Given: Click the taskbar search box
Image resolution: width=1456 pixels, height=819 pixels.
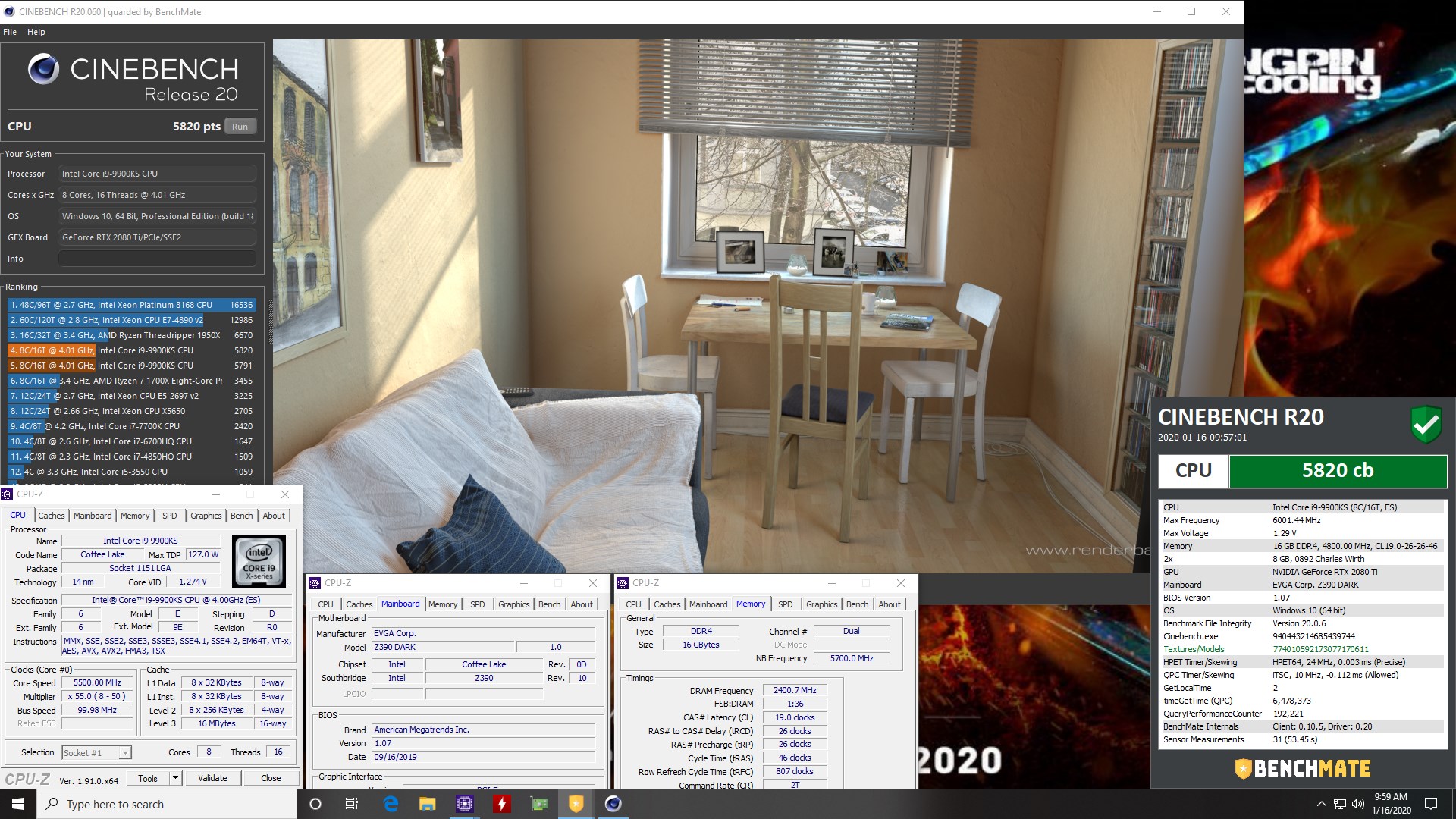Looking at the screenshot, I should 167,804.
